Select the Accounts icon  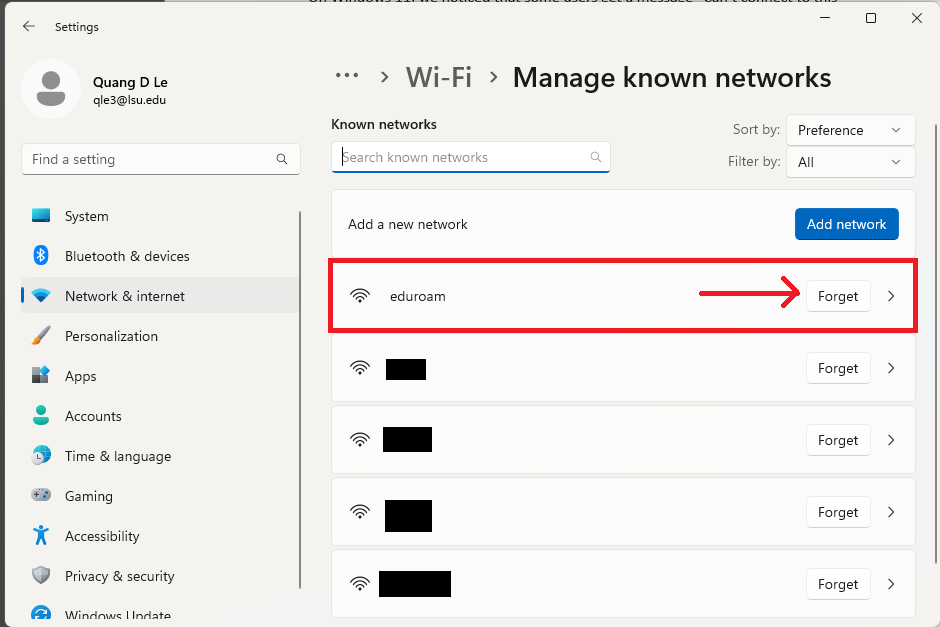click(x=40, y=416)
